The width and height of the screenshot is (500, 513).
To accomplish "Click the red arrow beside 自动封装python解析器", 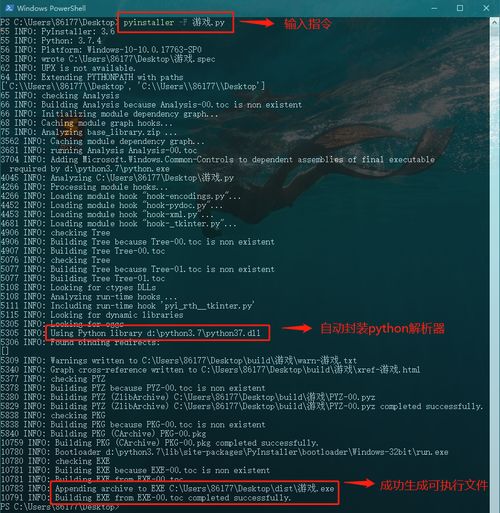I will point(297,328).
